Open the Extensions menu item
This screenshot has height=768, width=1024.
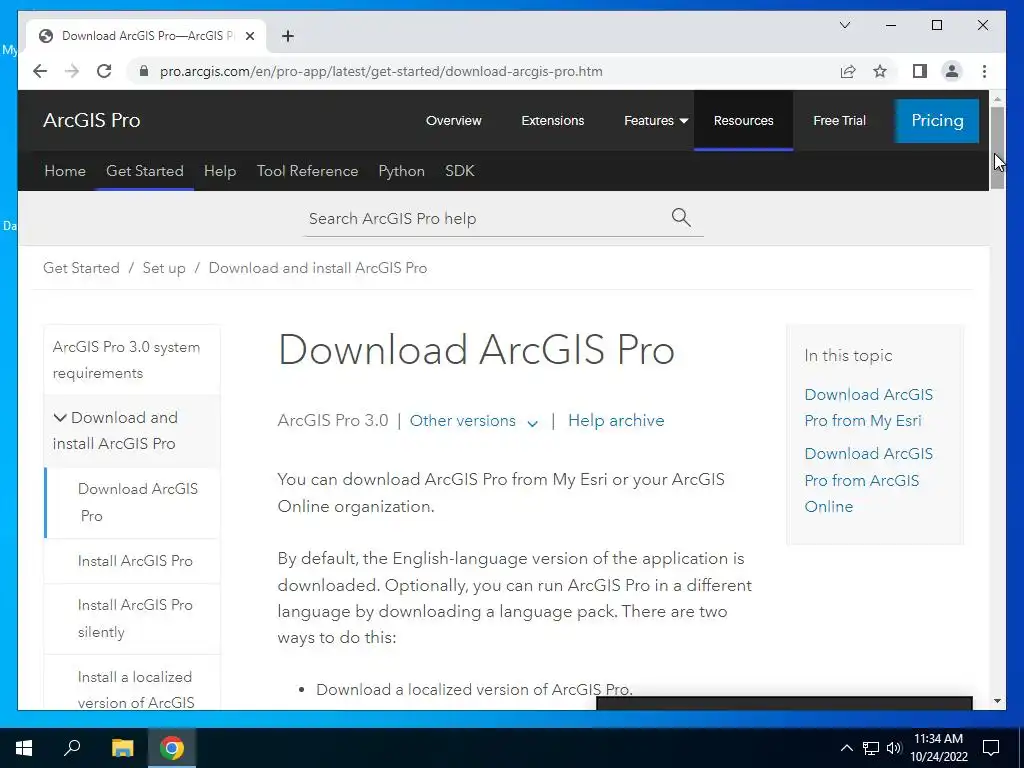552,121
